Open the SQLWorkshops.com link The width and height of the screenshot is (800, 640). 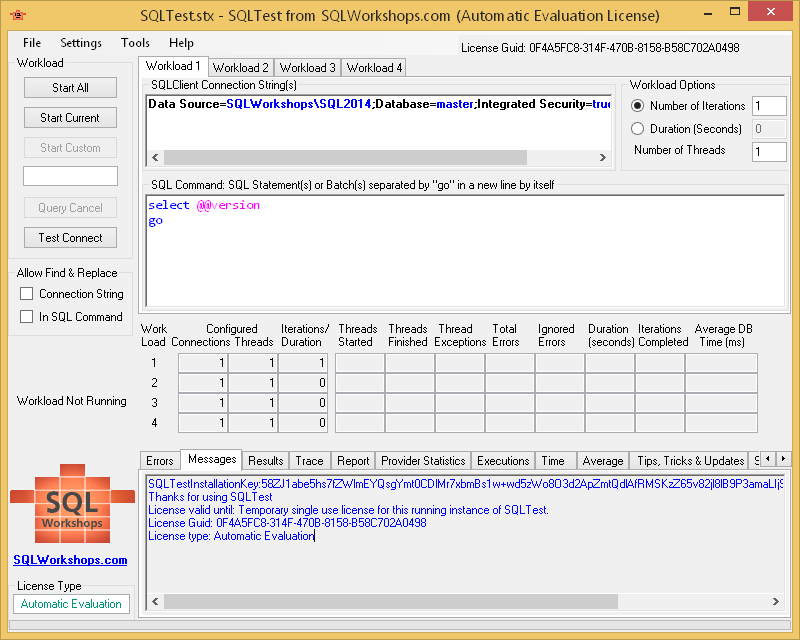click(x=70, y=560)
